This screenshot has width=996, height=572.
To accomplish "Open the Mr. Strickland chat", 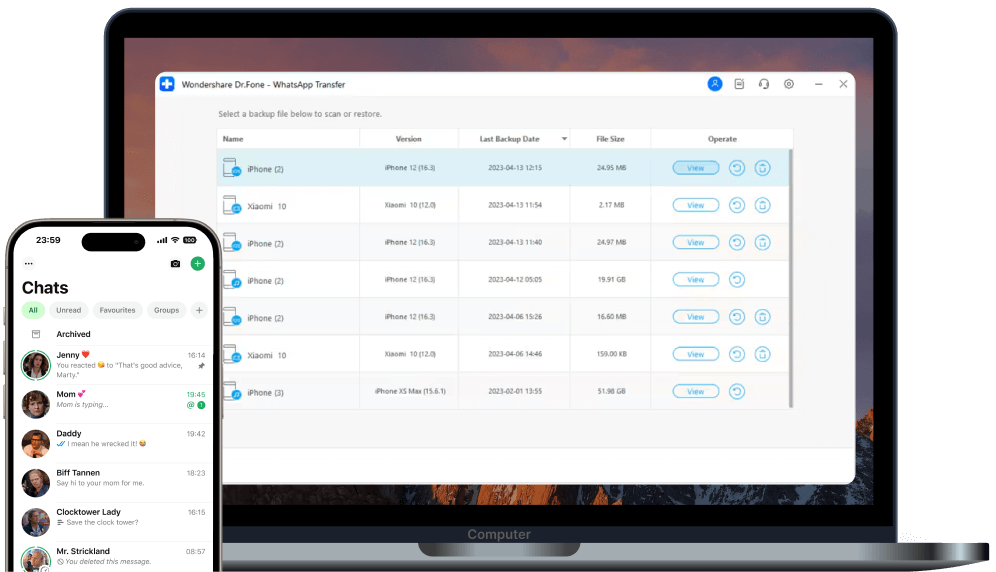I will 114,557.
